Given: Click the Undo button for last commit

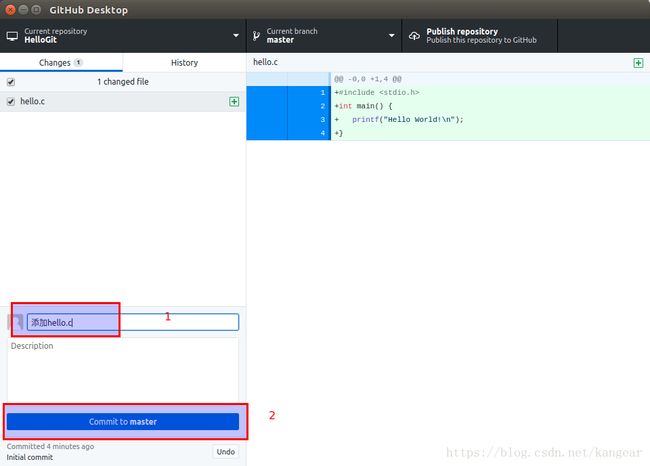Looking at the screenshot, I should click(x=226, y=452).
